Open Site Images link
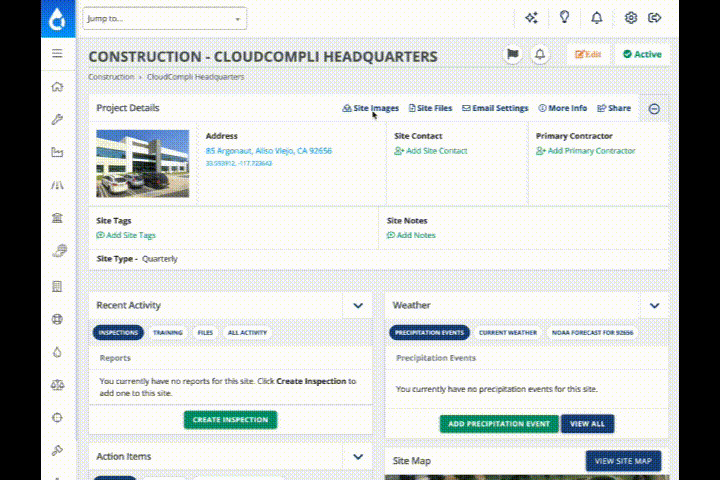 click(371, 108)
